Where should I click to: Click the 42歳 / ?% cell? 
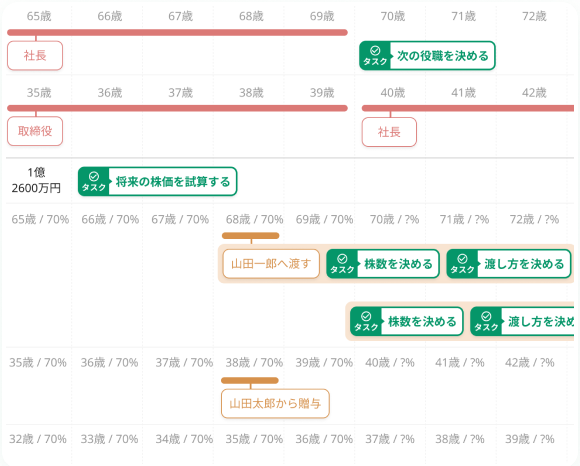click(530, 362)
